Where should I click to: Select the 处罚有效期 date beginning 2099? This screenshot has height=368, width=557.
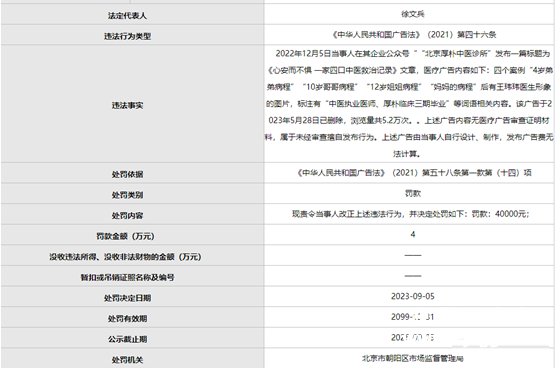412,316
